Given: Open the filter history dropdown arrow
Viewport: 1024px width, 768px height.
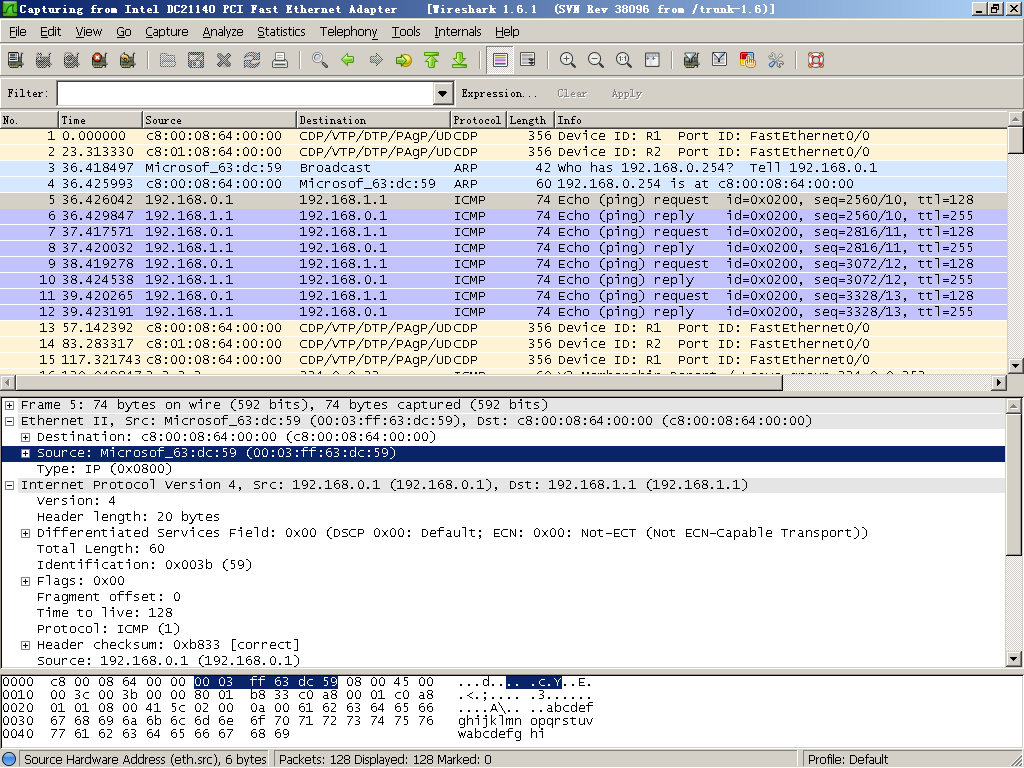Looking at the screenshot, I should coord(443,93).
